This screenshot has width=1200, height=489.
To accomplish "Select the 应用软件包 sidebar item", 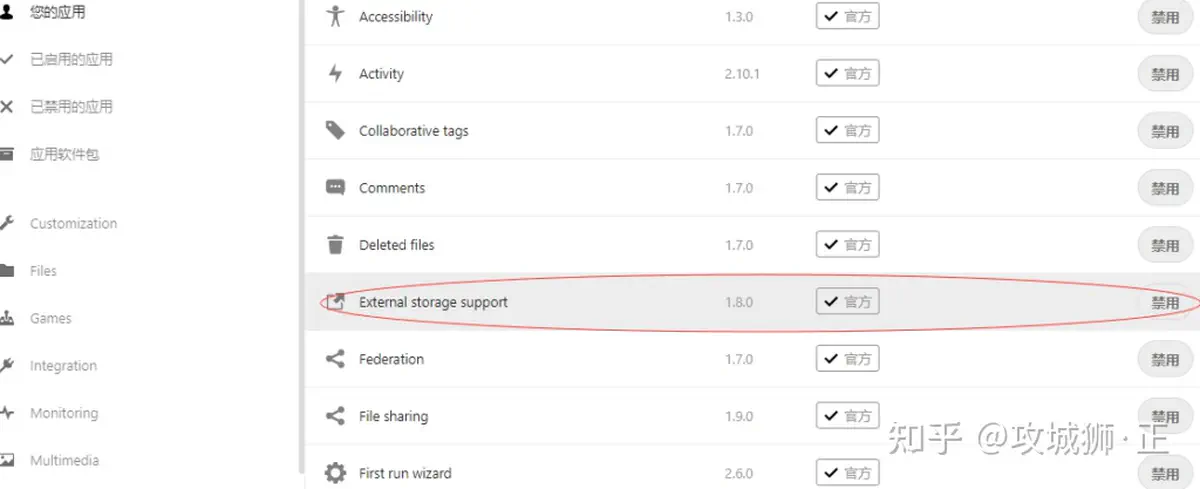I will tap(64, 155).
